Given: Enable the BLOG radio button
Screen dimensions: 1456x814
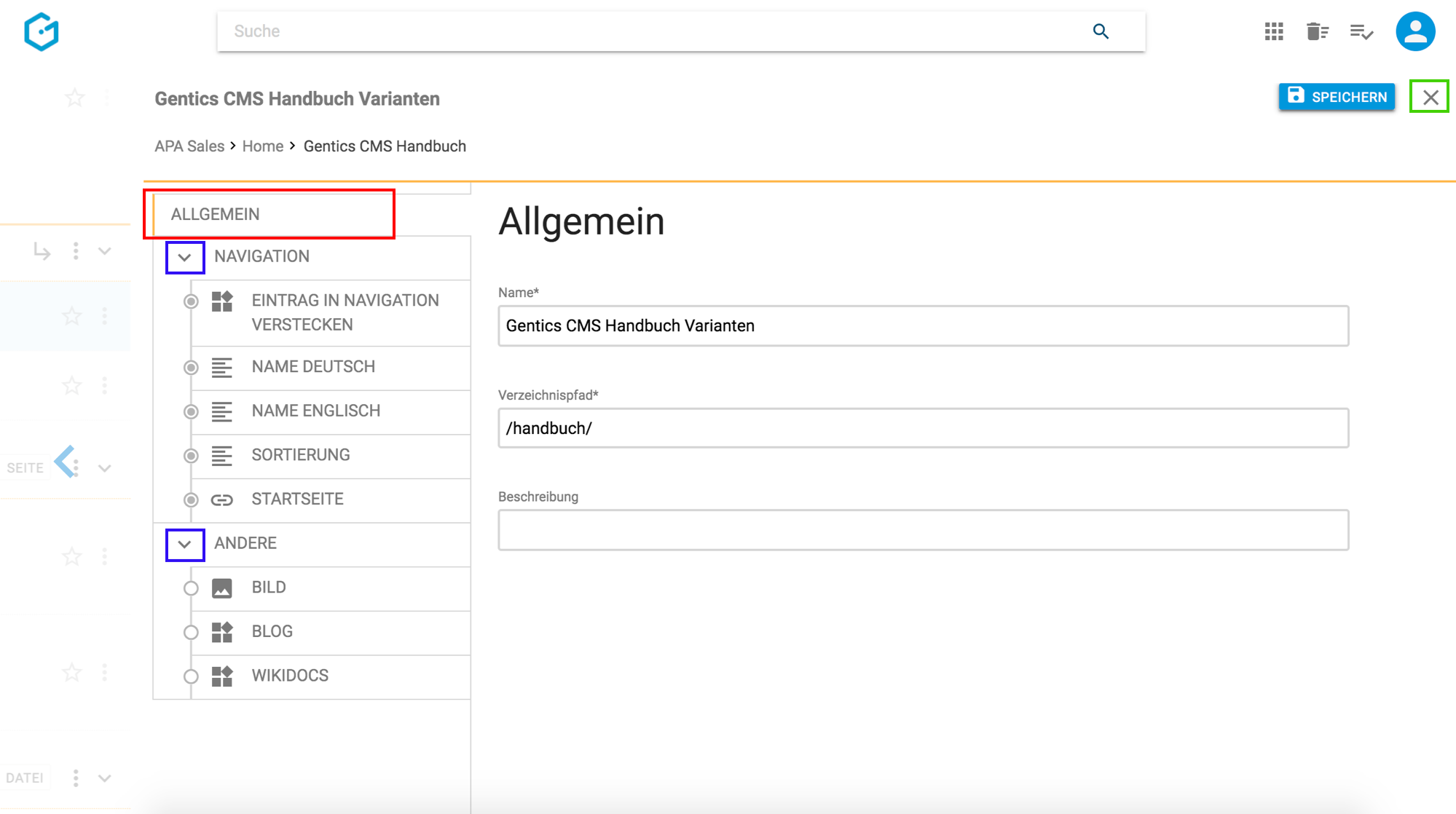Looking at the screenshot, I should click(191, 632).
